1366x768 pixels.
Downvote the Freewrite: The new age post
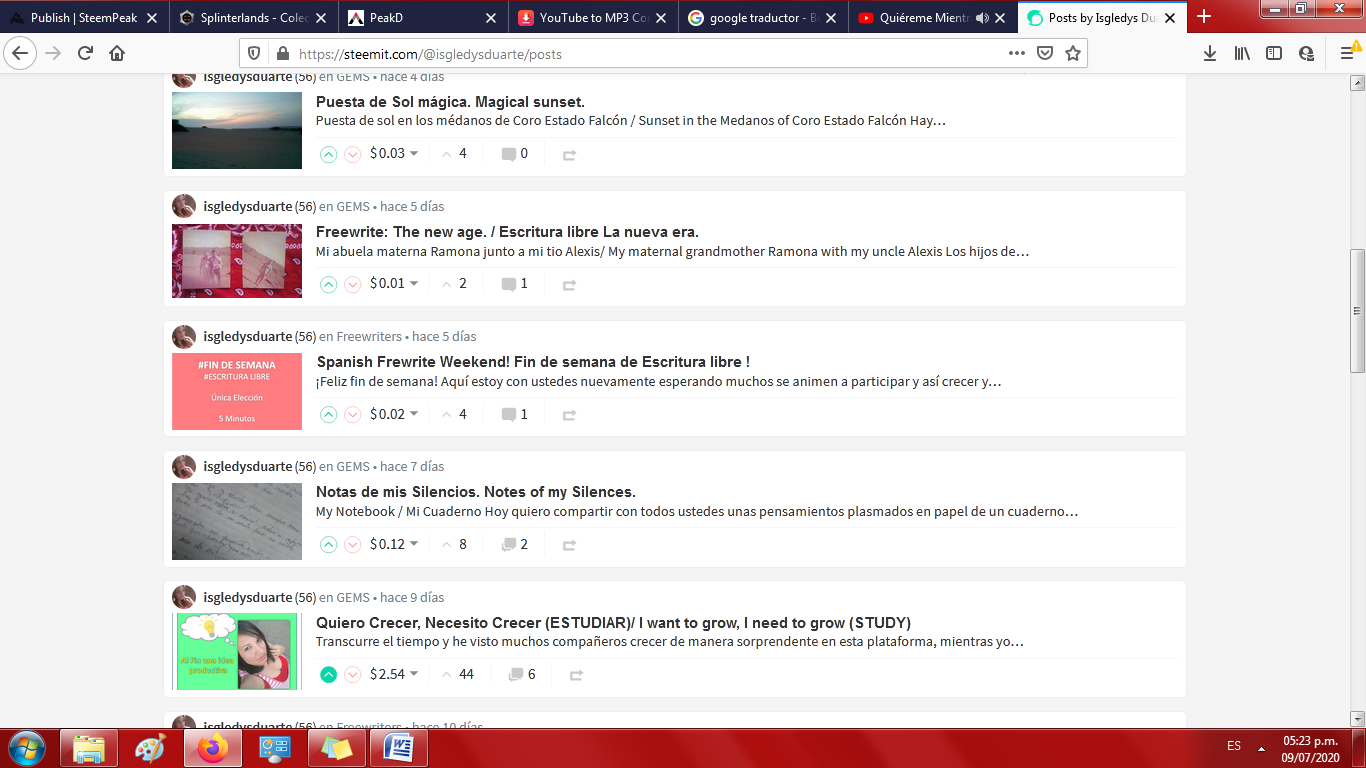[x=353, y=284]
